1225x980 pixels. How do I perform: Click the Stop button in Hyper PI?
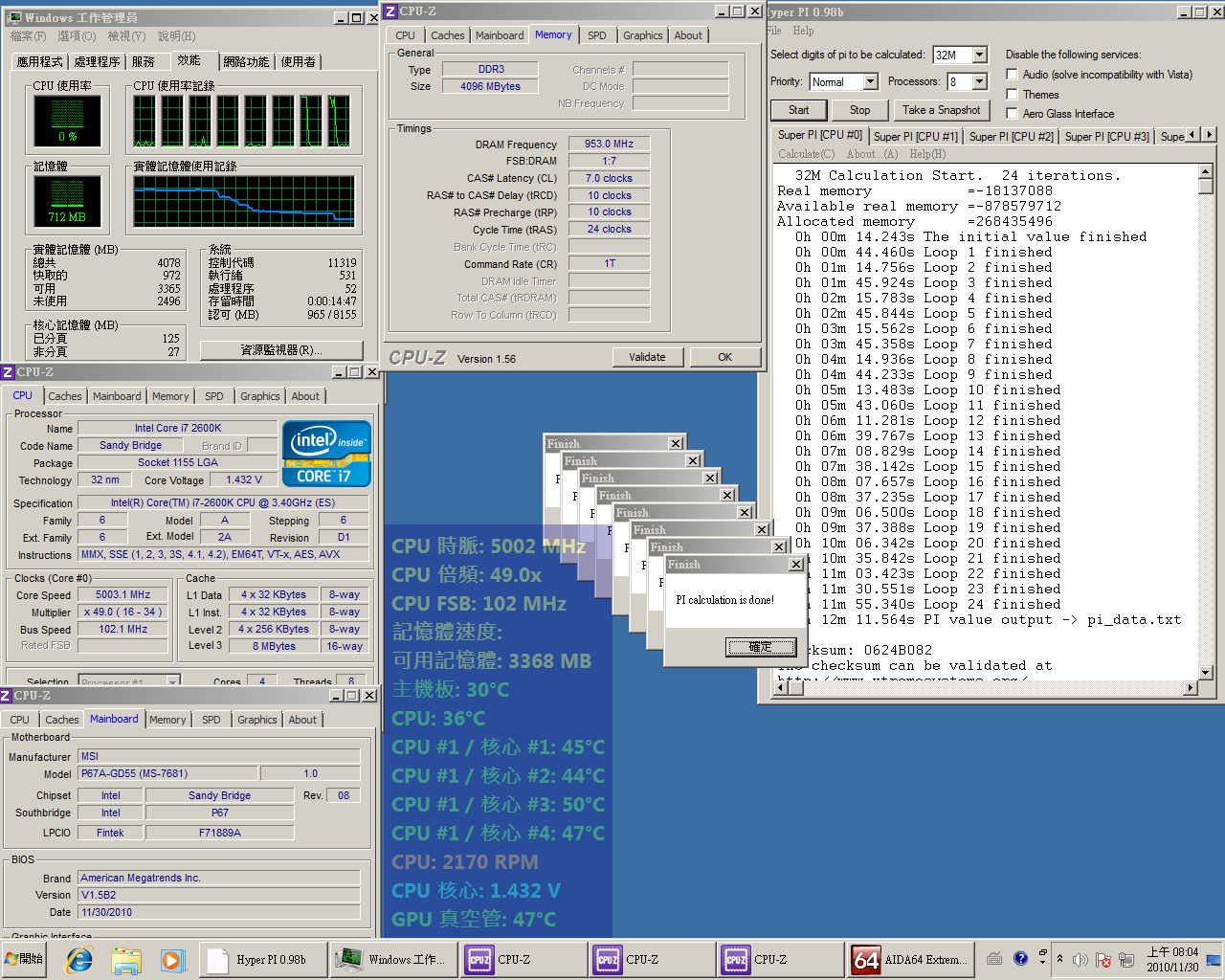(x=860, y=110)
